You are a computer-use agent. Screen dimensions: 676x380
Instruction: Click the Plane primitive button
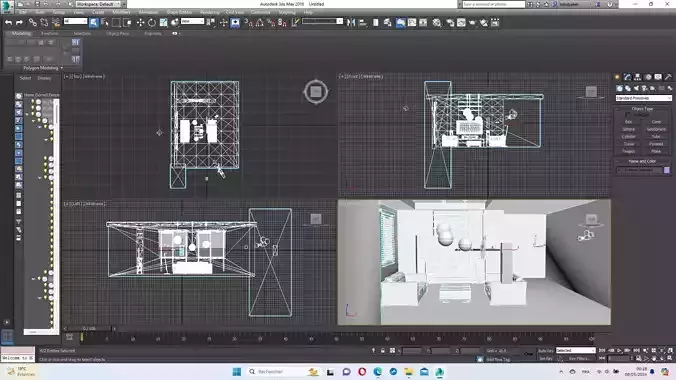[x=656, y=151]
